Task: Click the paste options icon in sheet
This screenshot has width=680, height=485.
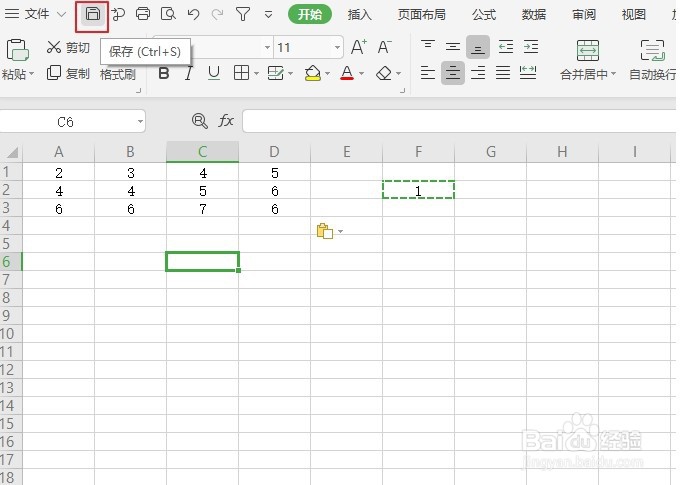Action: 325,231
